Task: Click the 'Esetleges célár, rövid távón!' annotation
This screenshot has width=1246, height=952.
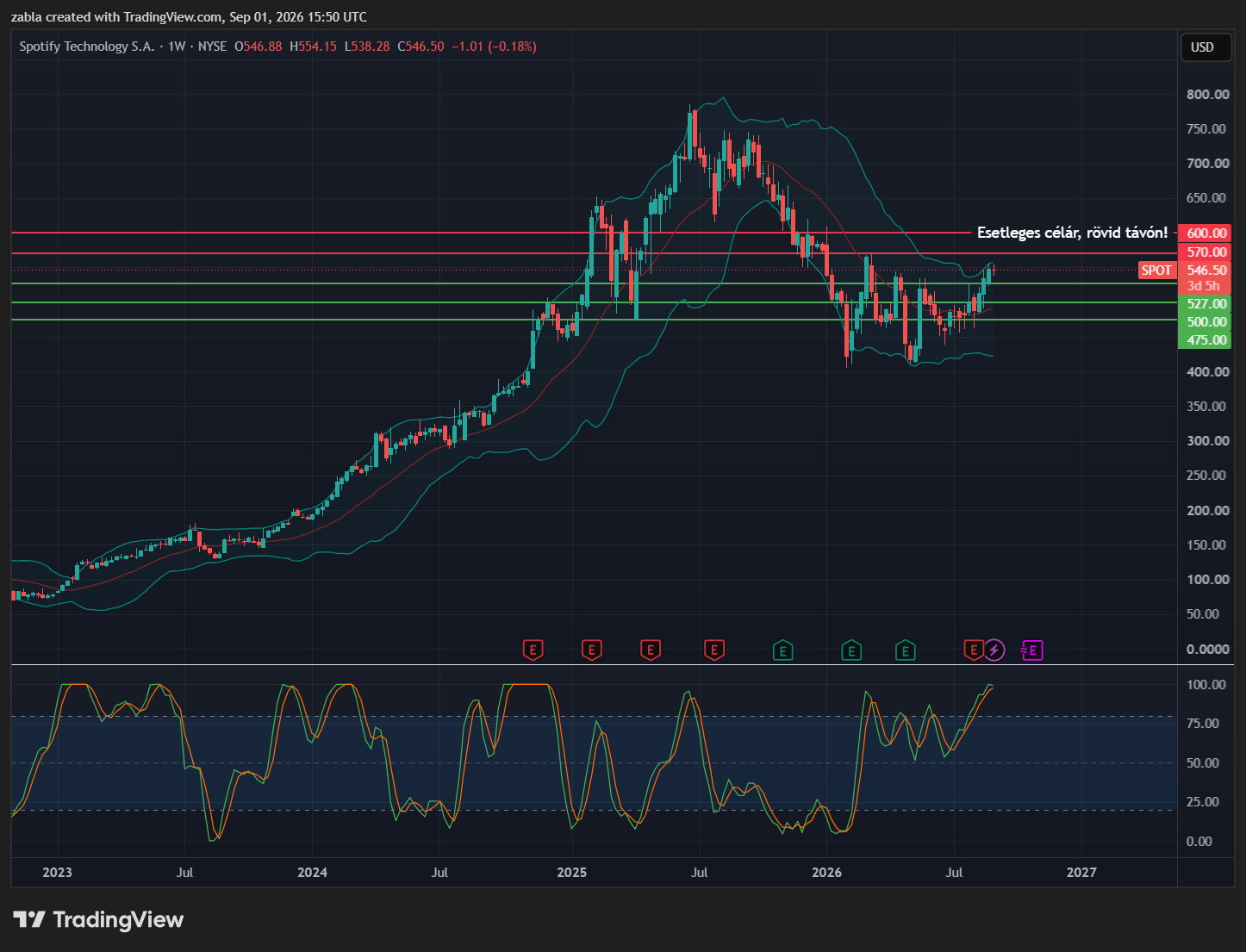Action: tap(1072, 233)
